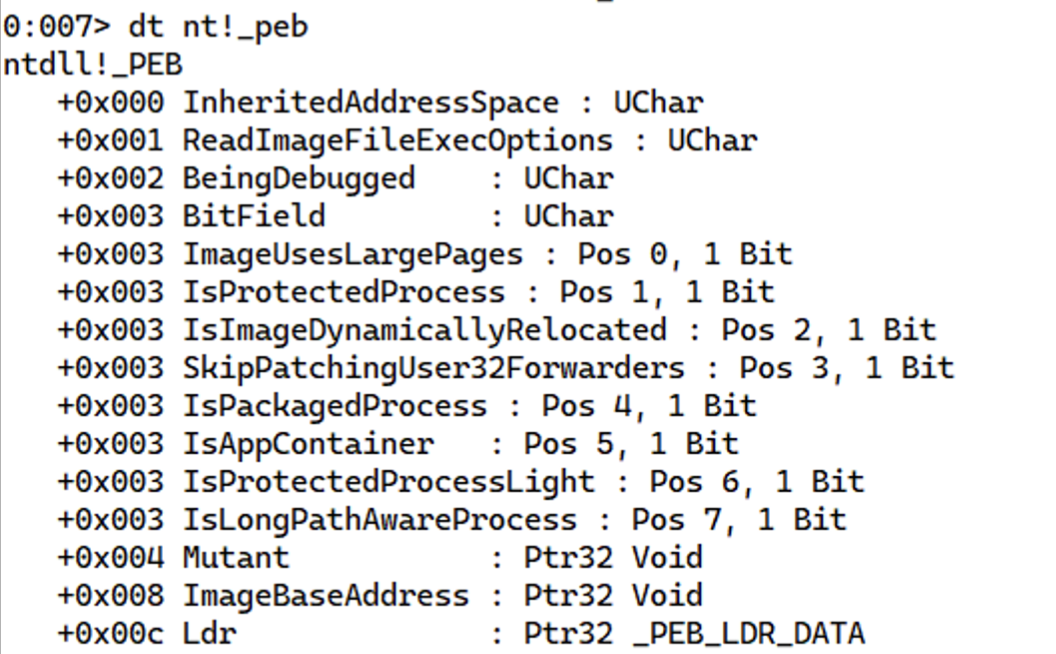The height and width of the screenshot is (654, 1056).
Task: Click the _PEB_LDR_DATA type text
Action: coord(748,634)
